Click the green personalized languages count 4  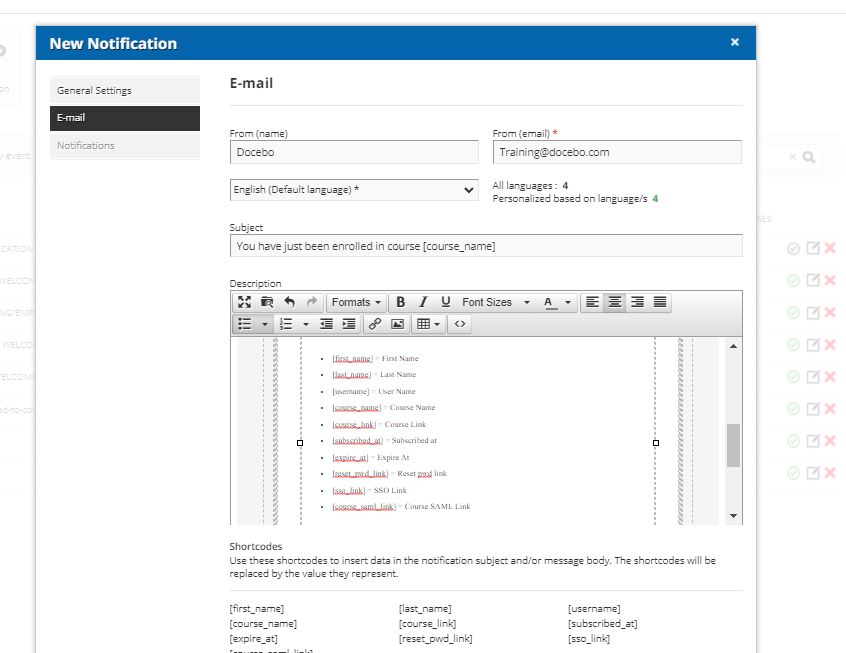[655, 199]
